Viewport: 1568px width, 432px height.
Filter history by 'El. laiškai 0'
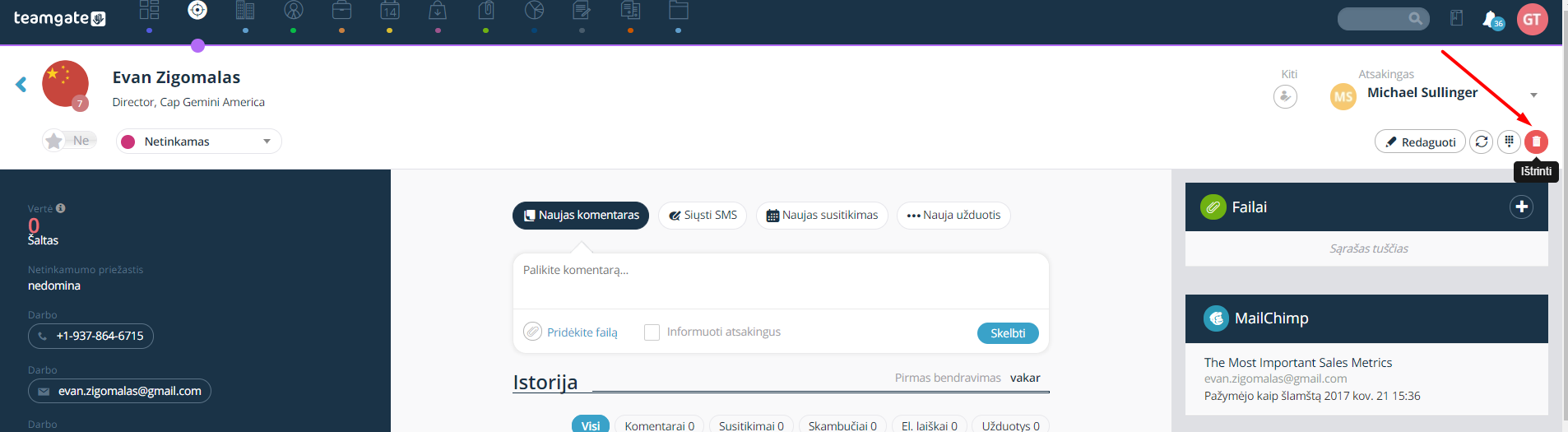pos(929,425)
